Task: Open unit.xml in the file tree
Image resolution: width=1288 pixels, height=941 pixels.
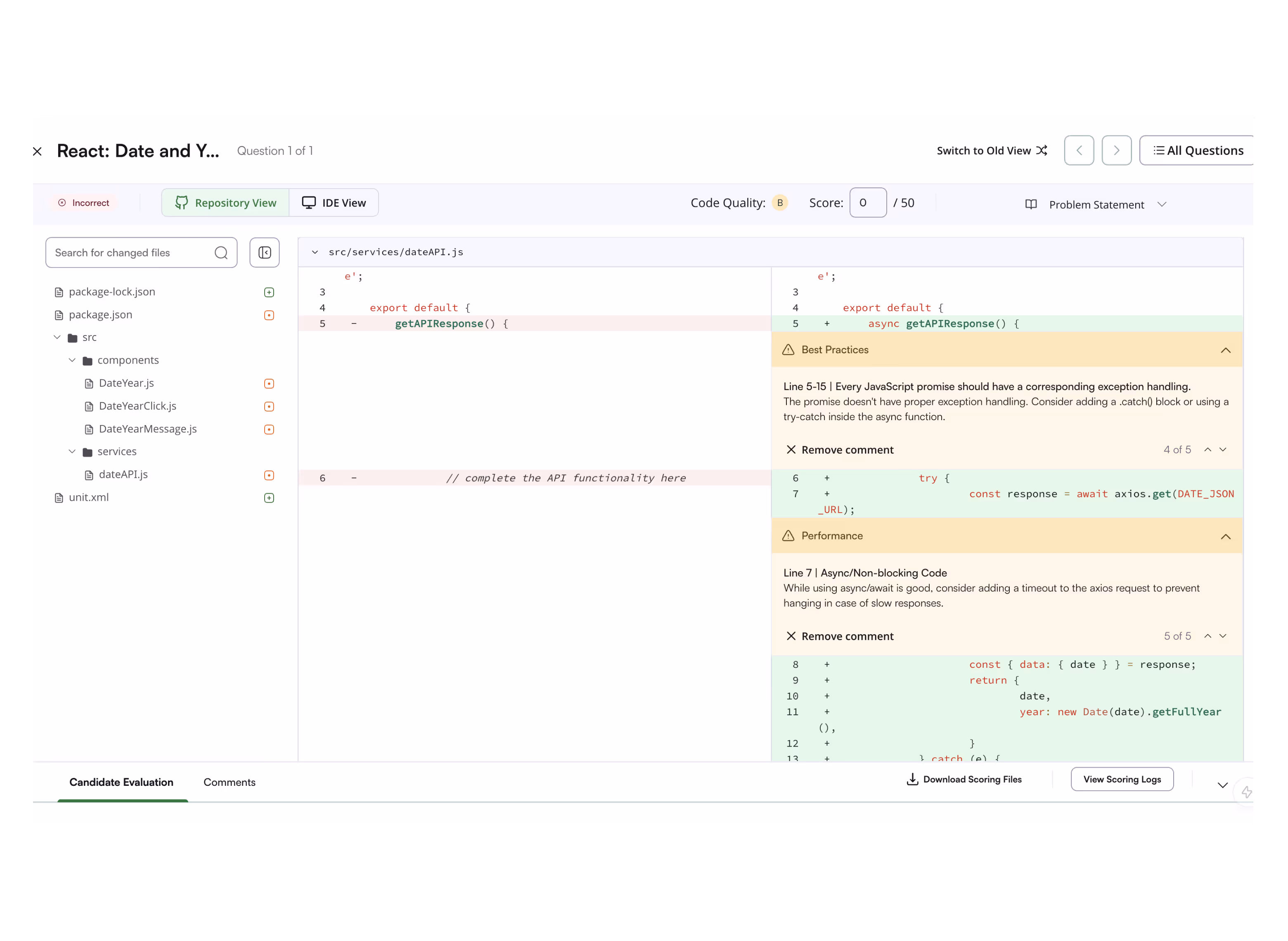Action: click(88, 497)
